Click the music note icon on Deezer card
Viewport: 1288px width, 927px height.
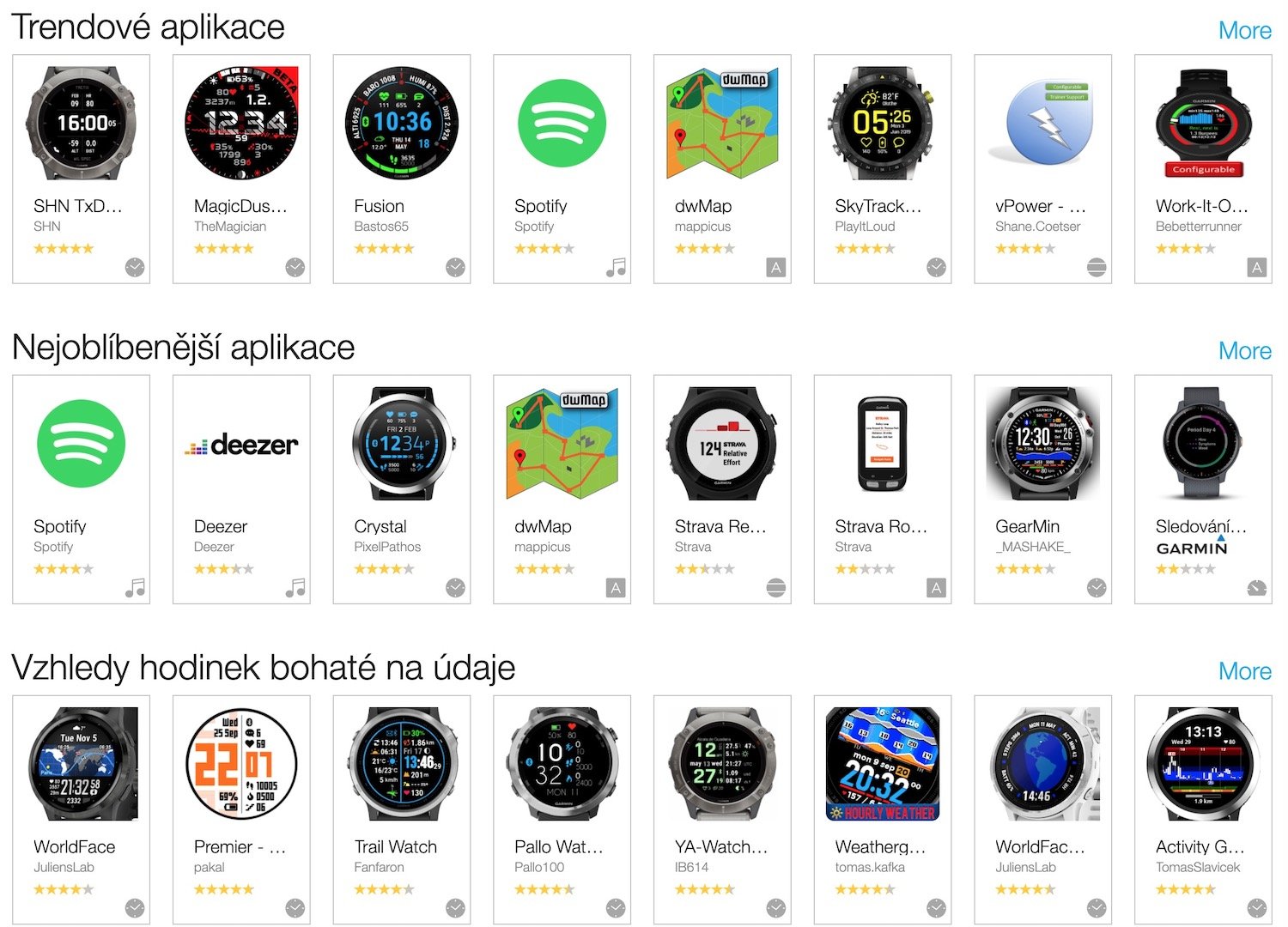pos(295,588)
